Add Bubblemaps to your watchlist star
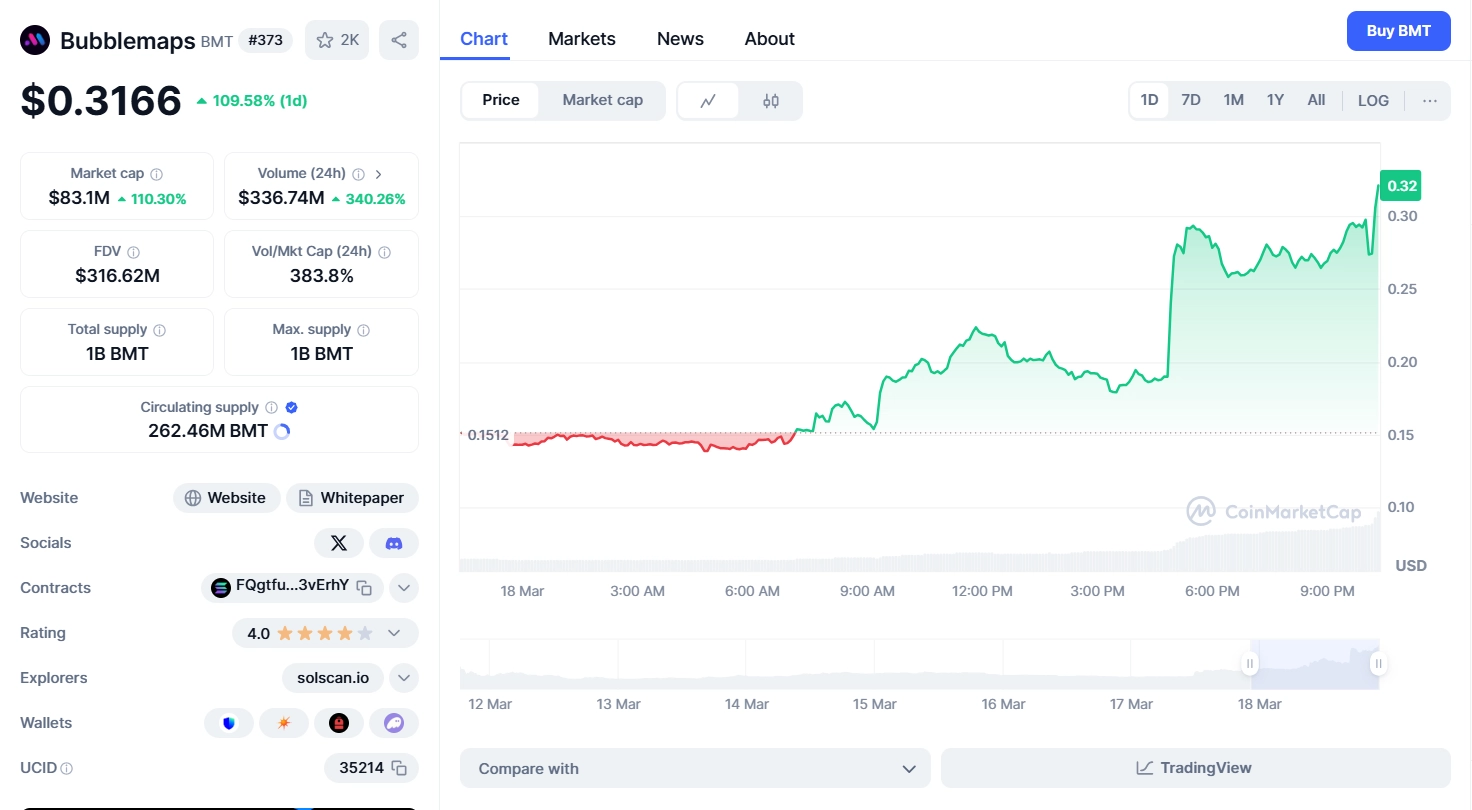 [323, 39]
